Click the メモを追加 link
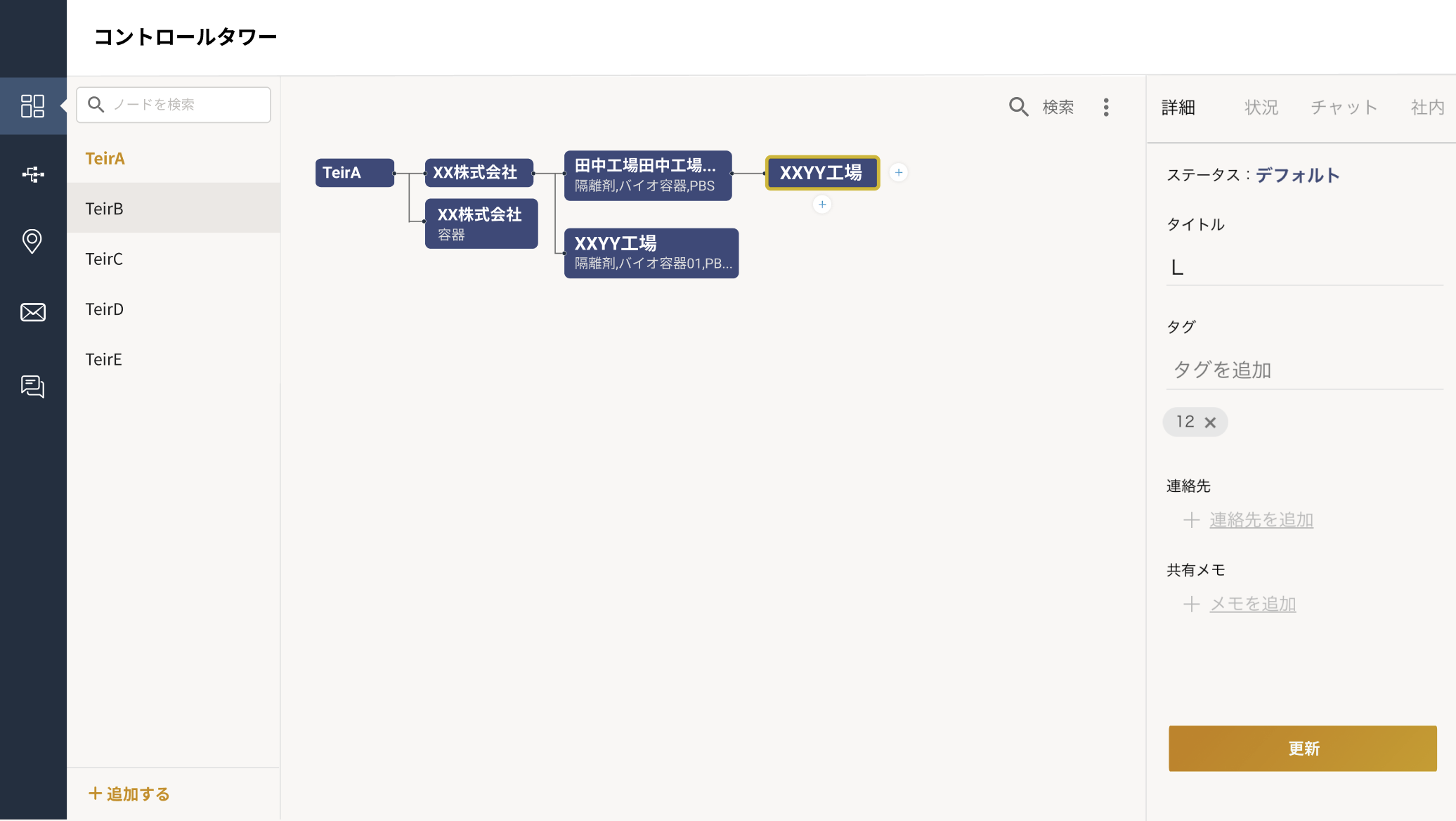This screenshot has height=821, width=1456. pyautogui.click(x=1252, y=605)
